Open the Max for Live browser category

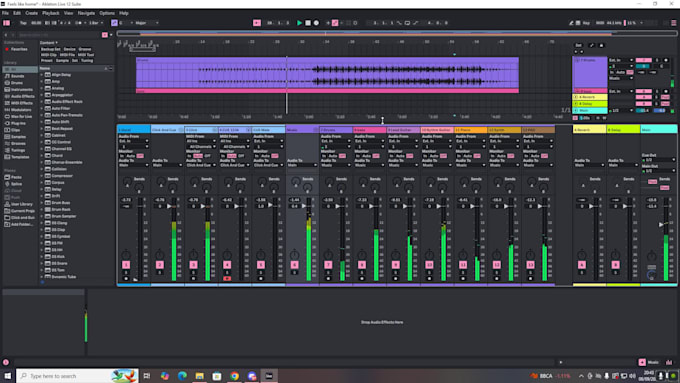click(21, 116)
